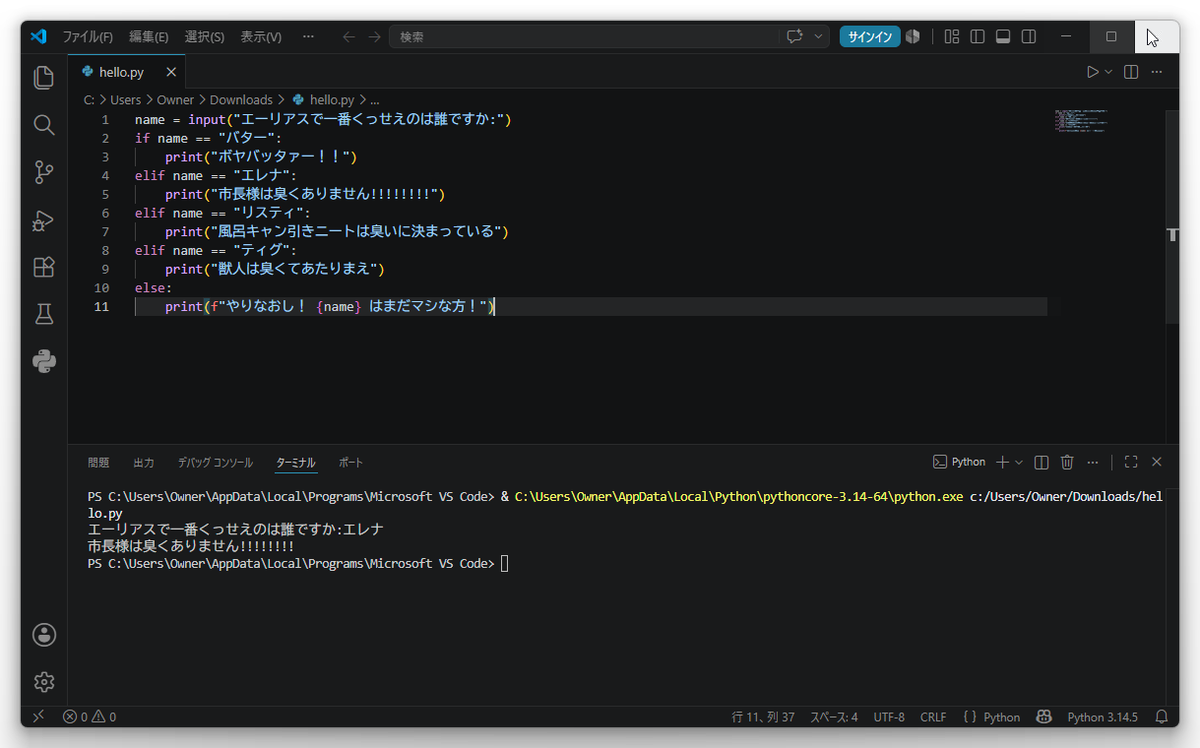The width and height of the screenshot is (1200, 748).
Task: Select interpreter Python 3.14.5
Action: pos(1102,717)
